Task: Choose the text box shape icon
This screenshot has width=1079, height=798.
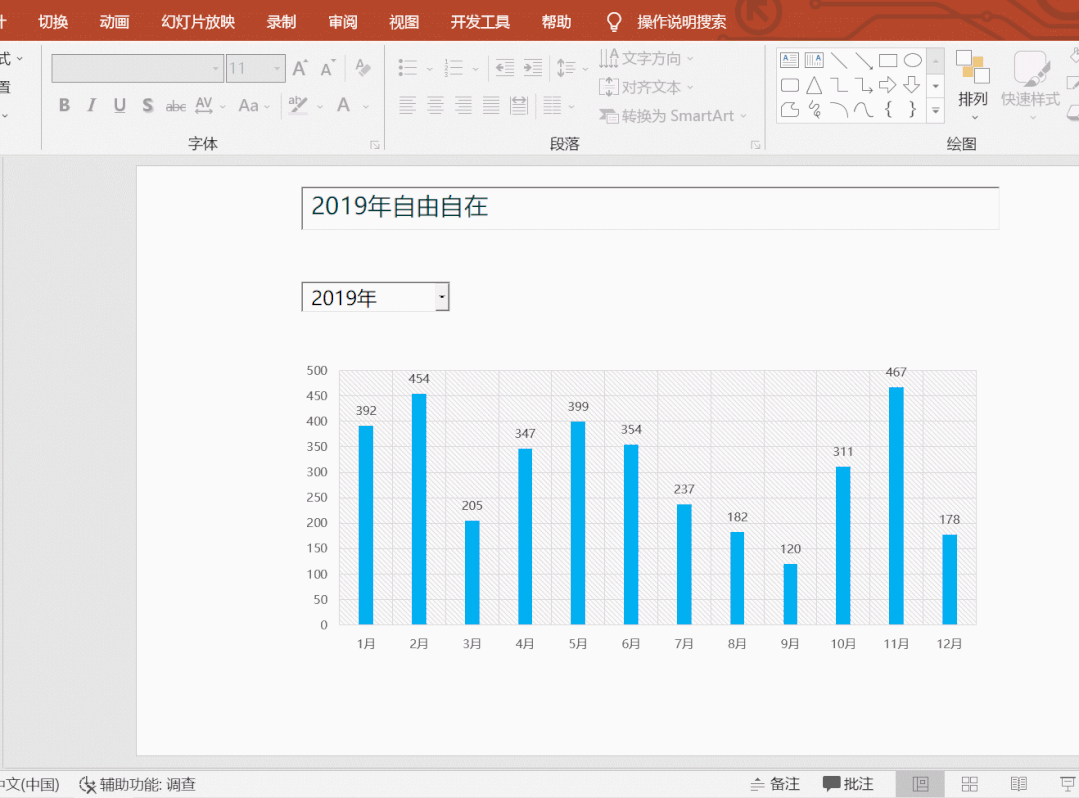Action: coord(789,60)
